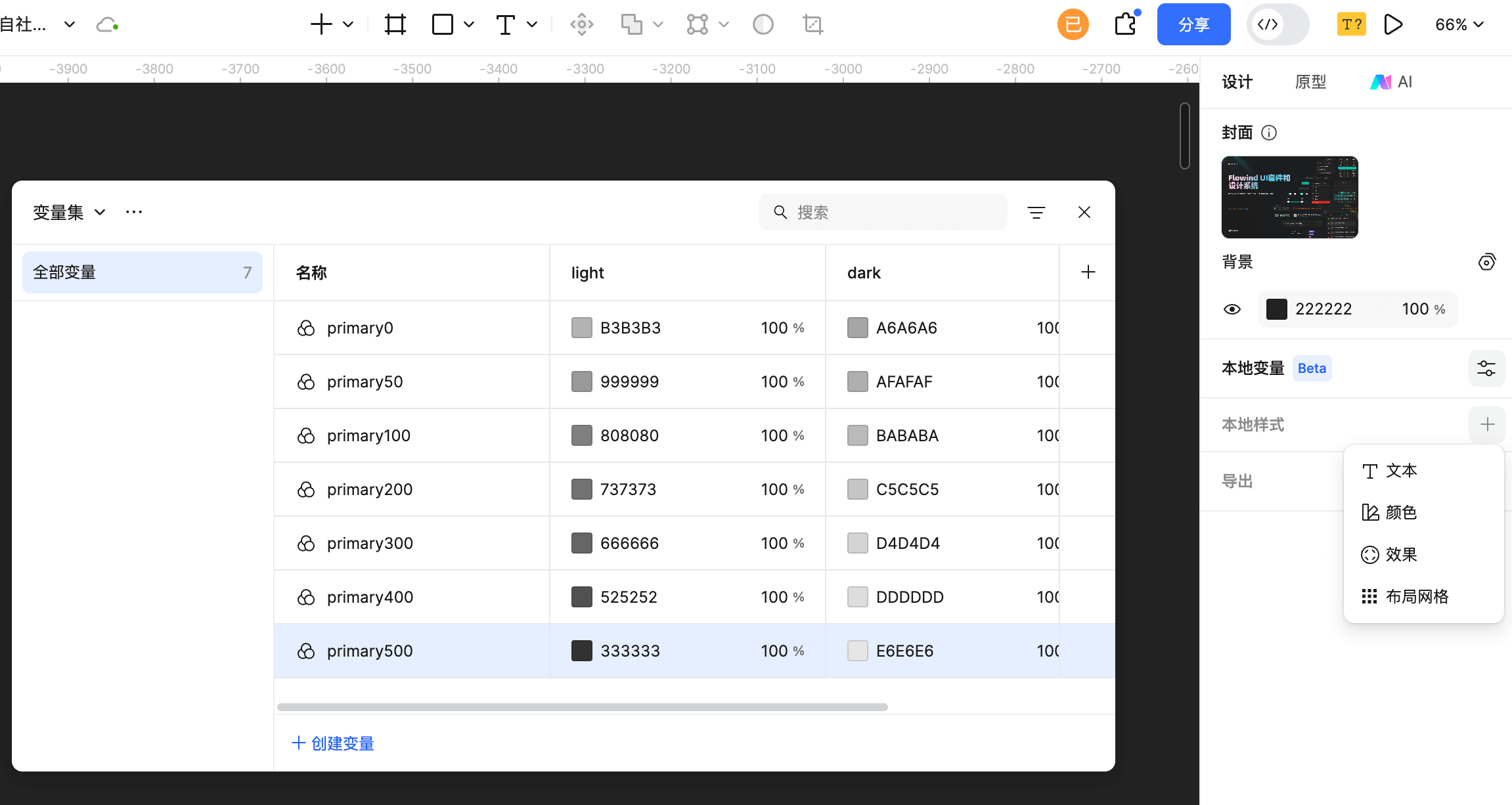Click the blue 分享 button
Screen dimensions: 1512x805
pos(1193,25)
